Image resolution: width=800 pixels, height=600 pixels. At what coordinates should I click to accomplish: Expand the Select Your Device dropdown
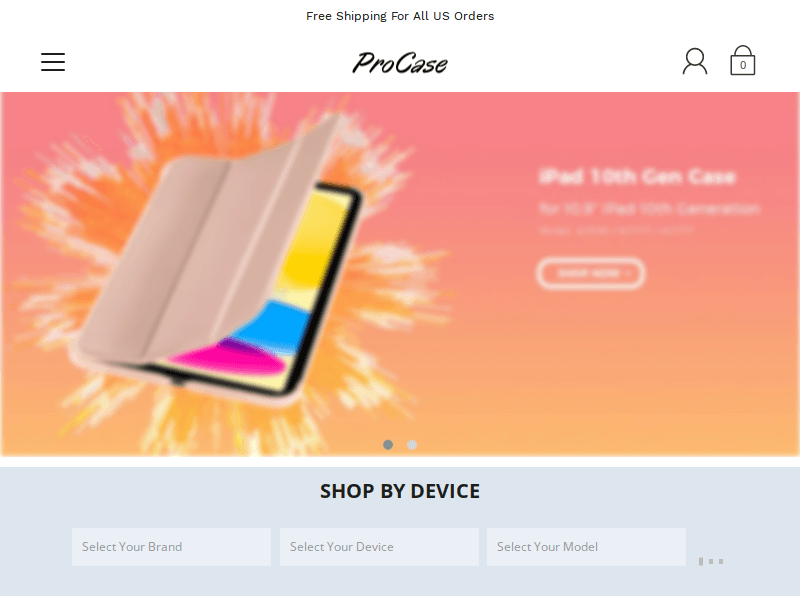pyautogui.click(x=379, y=547)
